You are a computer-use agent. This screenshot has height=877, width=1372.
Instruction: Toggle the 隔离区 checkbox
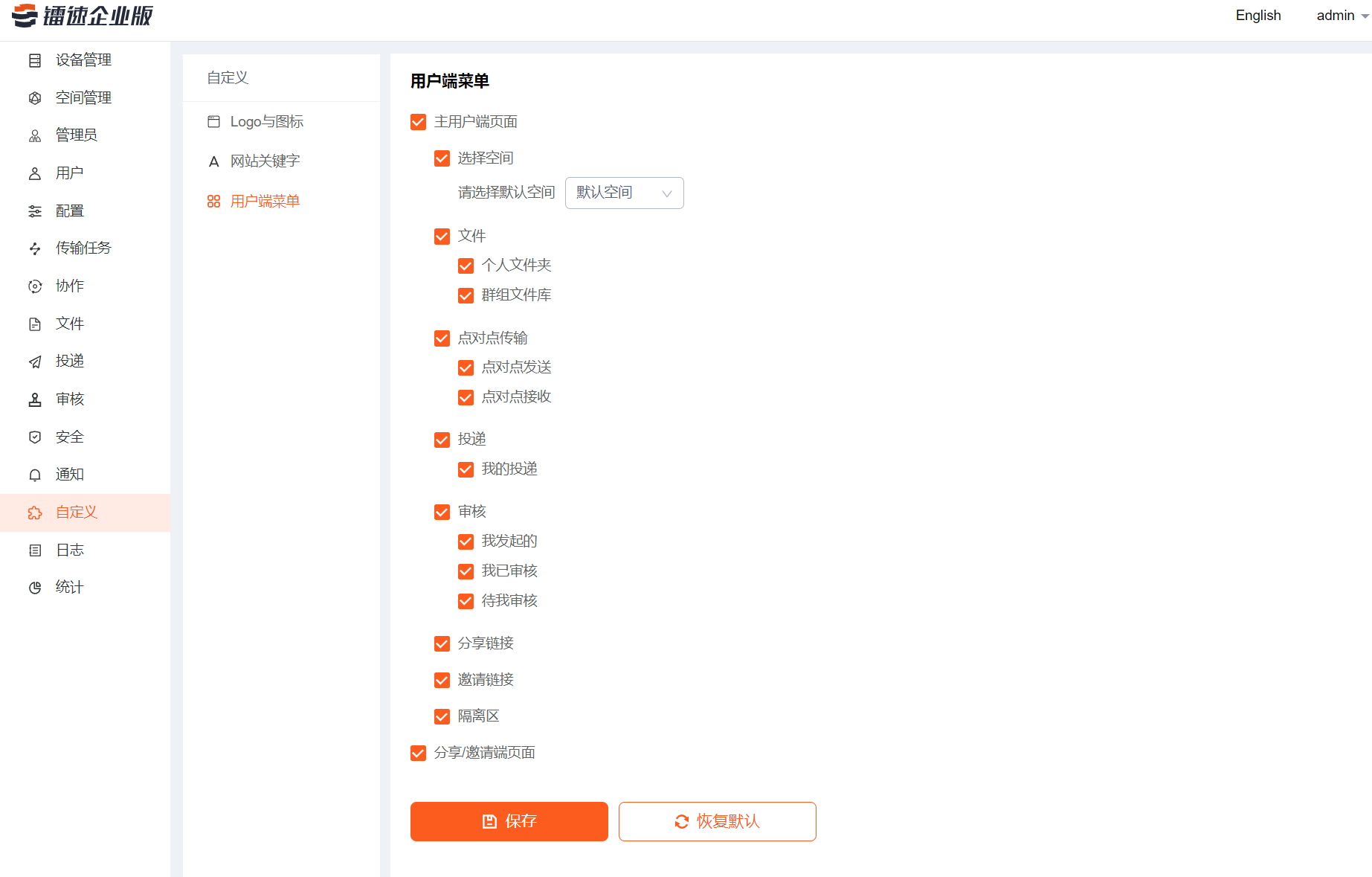(442, 716)
